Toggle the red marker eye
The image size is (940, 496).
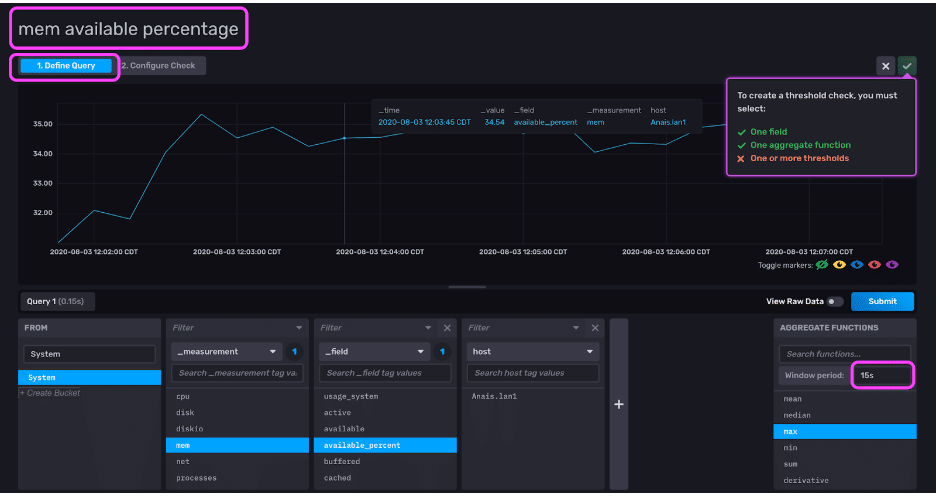[875, 264]
